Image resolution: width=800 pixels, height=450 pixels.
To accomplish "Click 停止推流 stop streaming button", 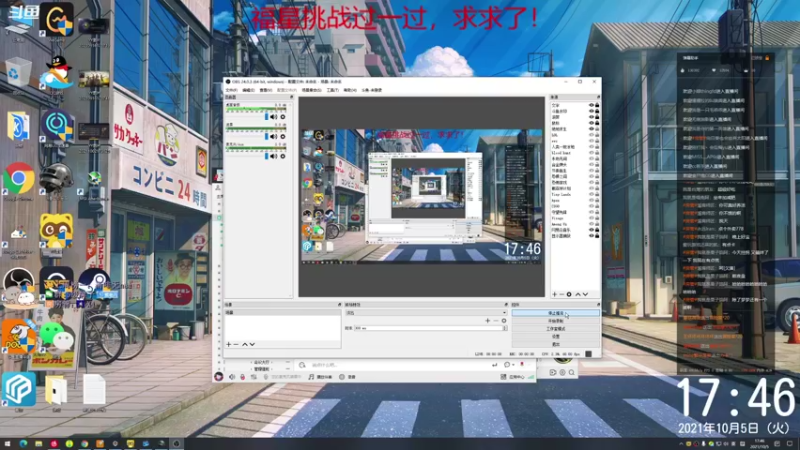I will coord(556,313).
